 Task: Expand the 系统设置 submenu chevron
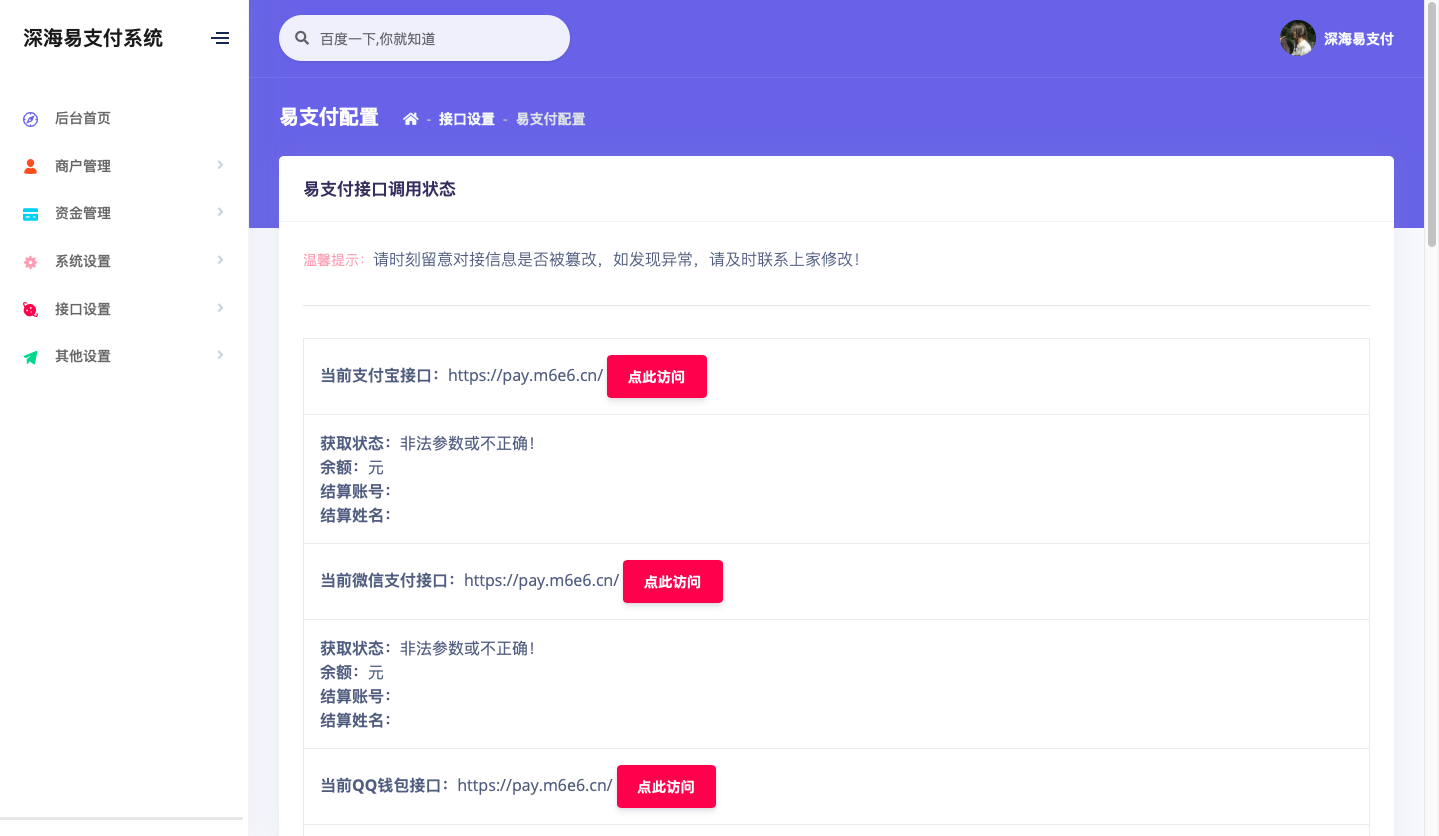point(220,260)
